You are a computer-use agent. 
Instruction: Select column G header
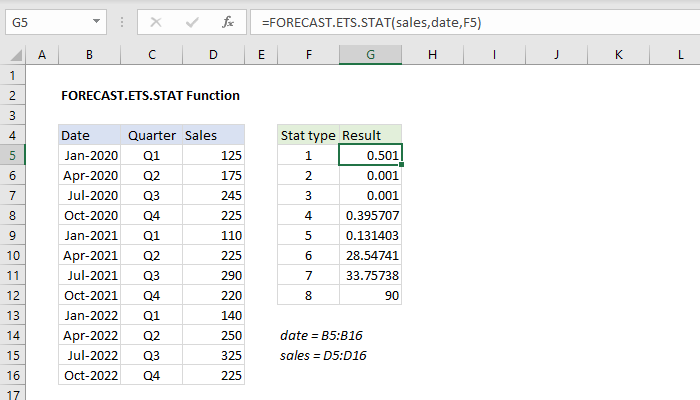pos(370,55)
